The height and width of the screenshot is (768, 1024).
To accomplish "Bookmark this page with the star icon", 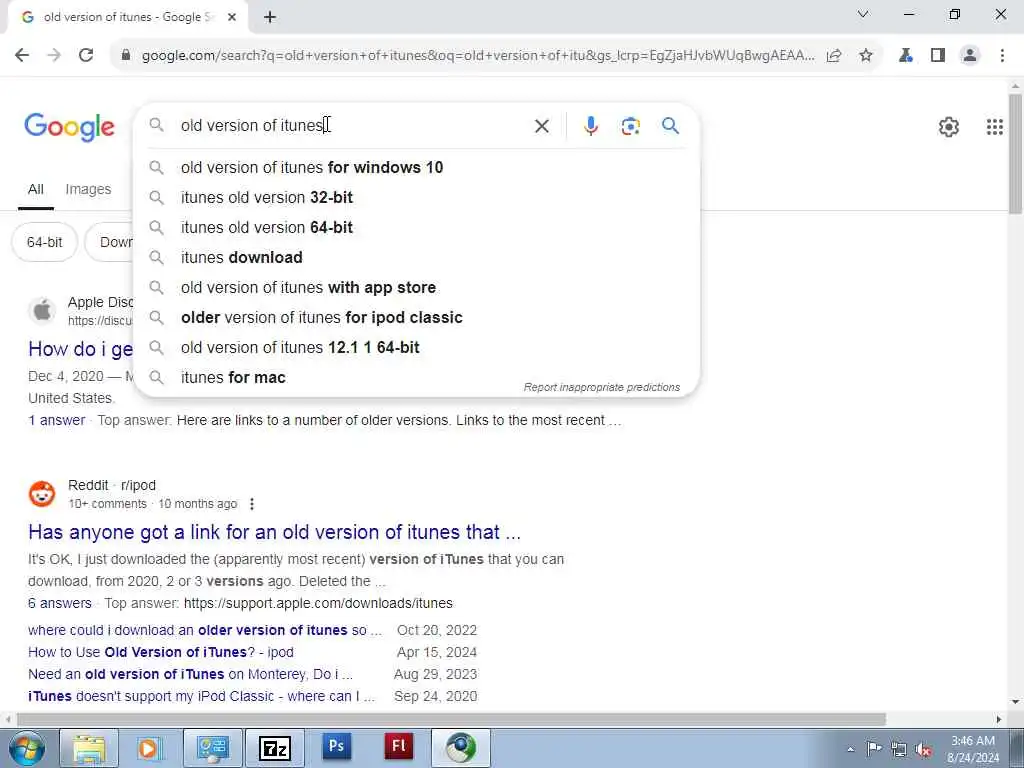I will (x=866, y=56).
